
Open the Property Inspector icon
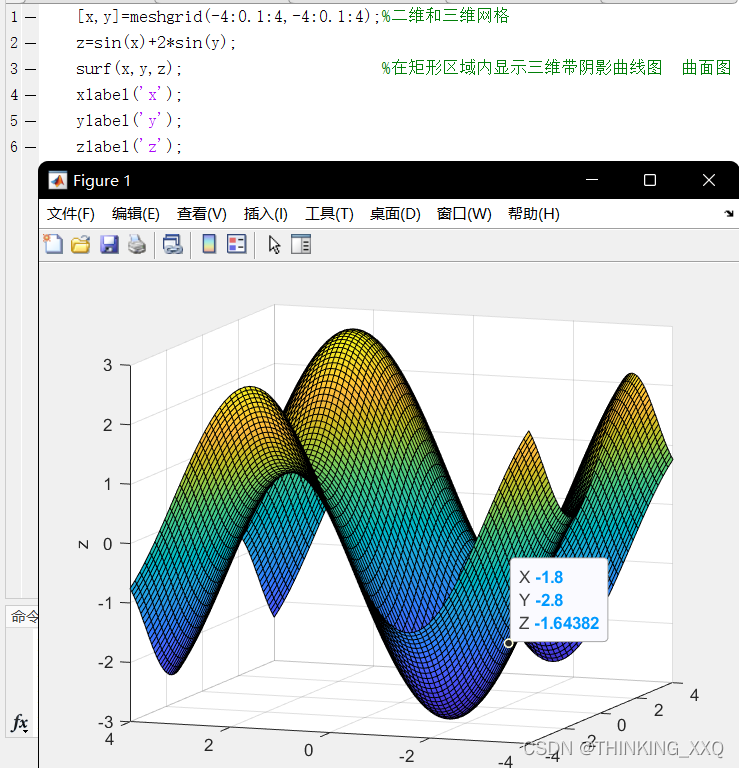click(x=301, y=244)
